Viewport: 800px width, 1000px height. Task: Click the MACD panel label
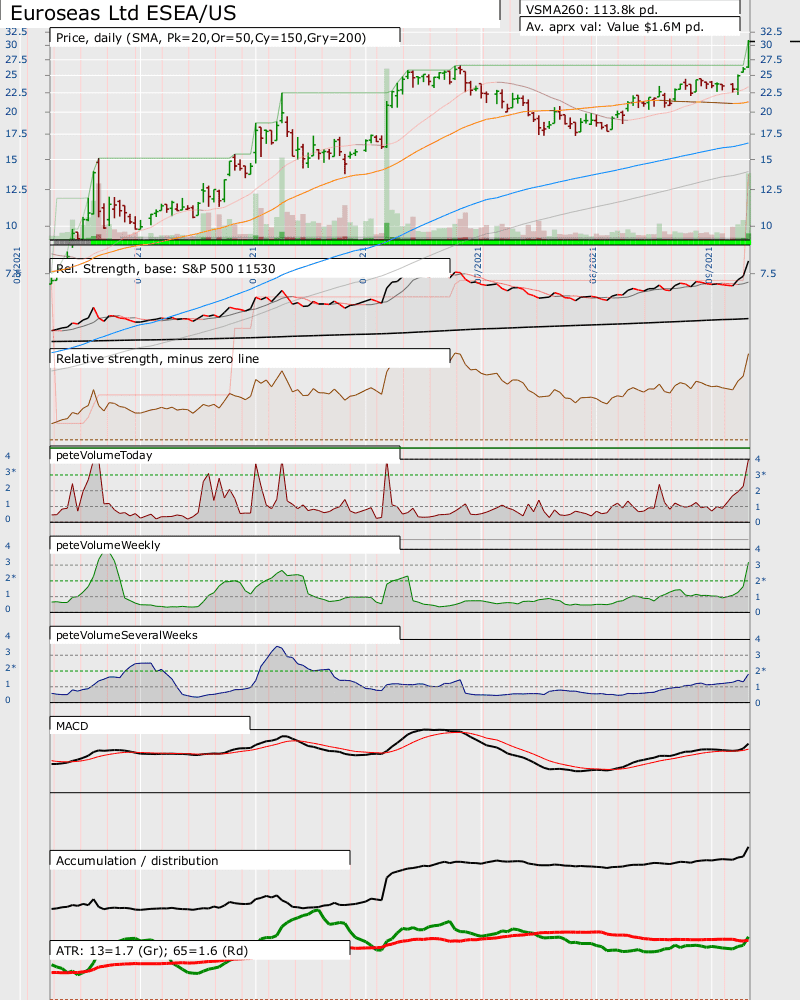point(72,726)
